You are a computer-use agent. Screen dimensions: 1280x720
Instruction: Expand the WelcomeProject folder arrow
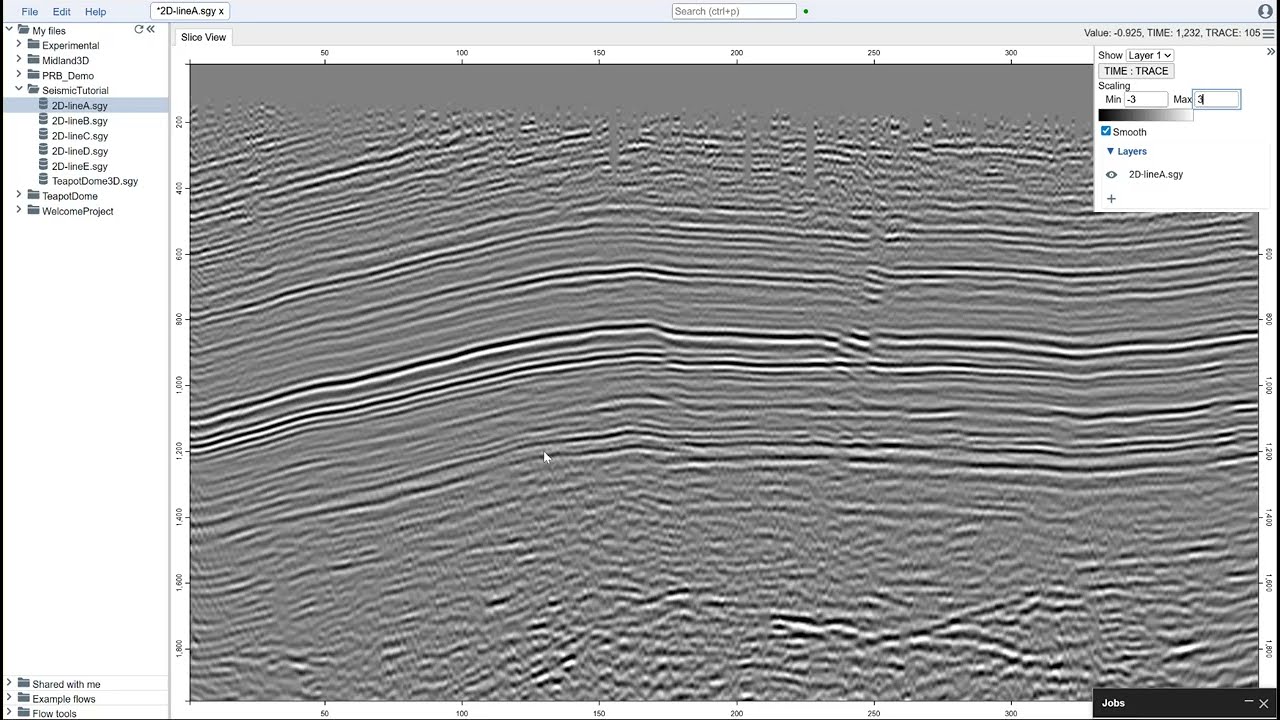click(x=19, y=211)
